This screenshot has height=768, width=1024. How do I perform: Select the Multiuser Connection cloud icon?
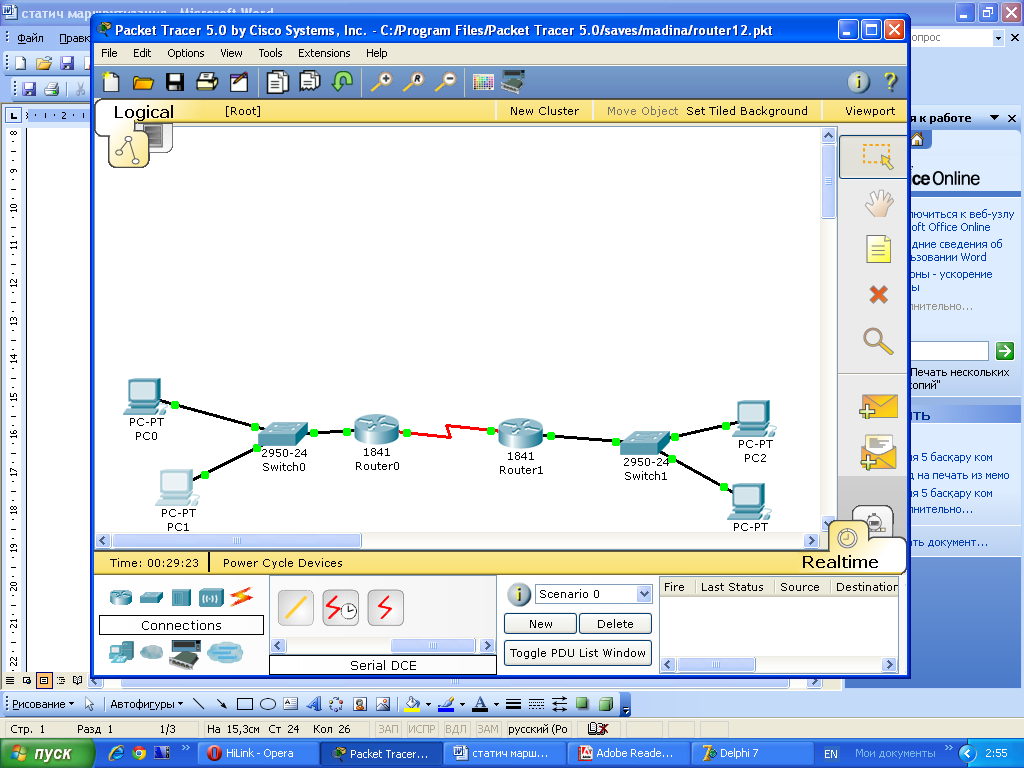[225, 652]
